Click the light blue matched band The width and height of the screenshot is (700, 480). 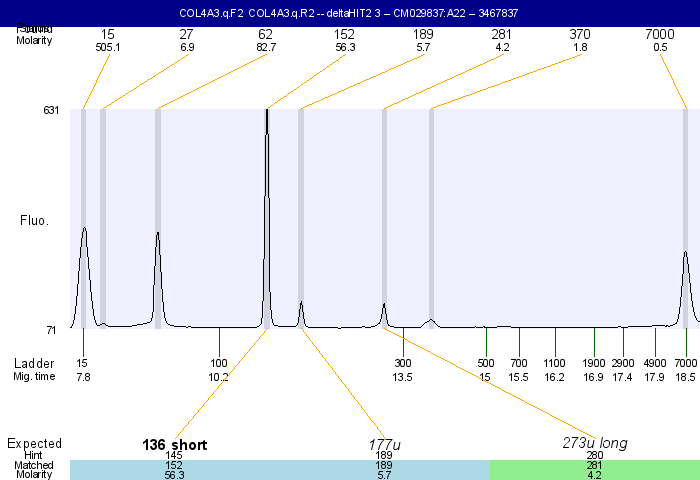280,470
